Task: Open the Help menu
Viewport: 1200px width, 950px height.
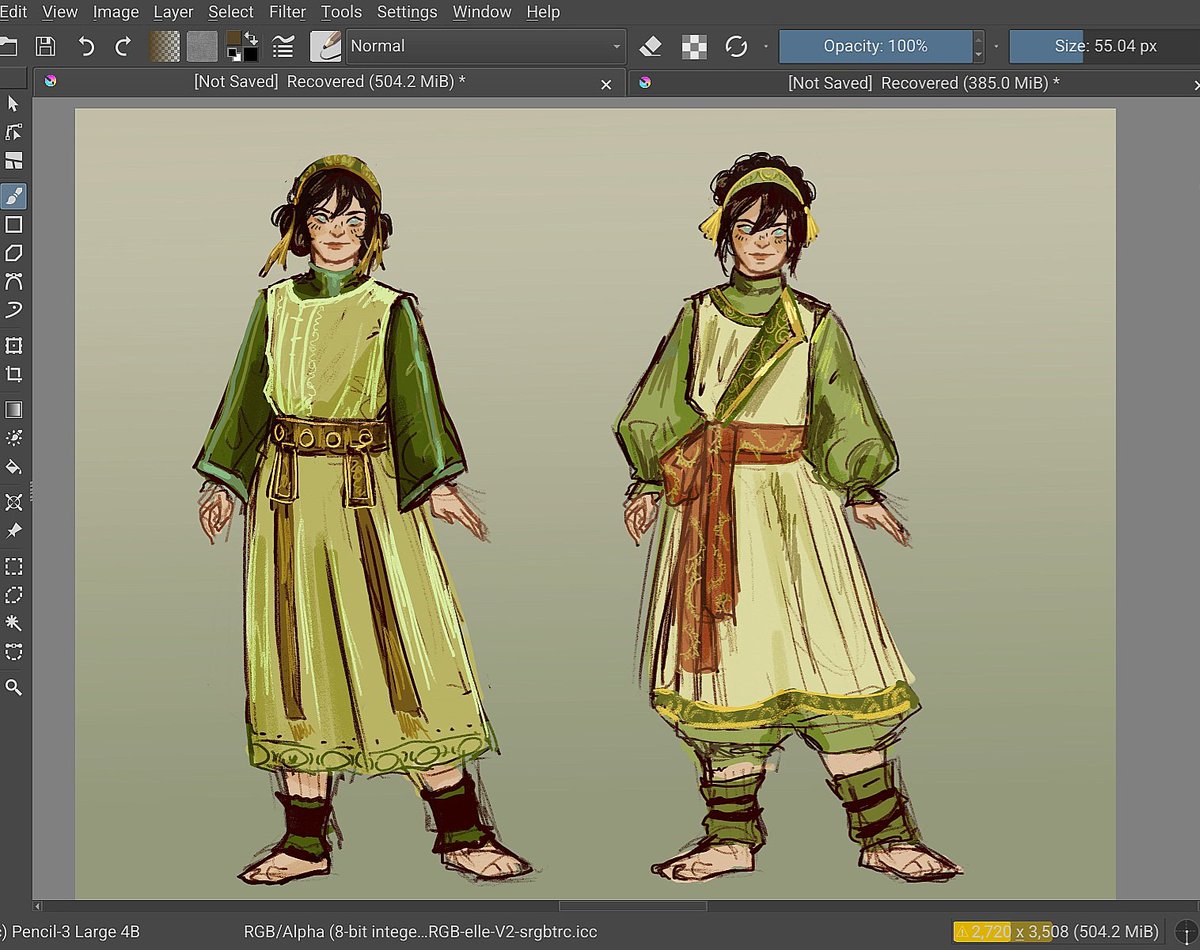Action: 543,12
